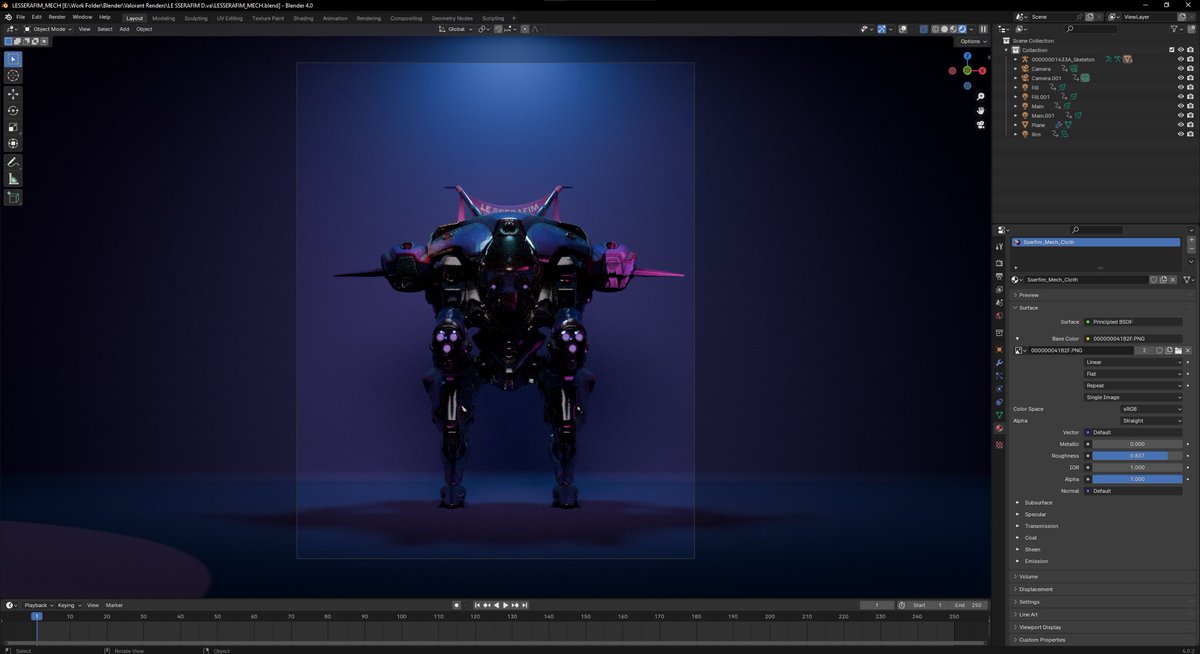Hide the Plane object in viewport
Screen dimensions: 1200x654
coord(1181,125)
